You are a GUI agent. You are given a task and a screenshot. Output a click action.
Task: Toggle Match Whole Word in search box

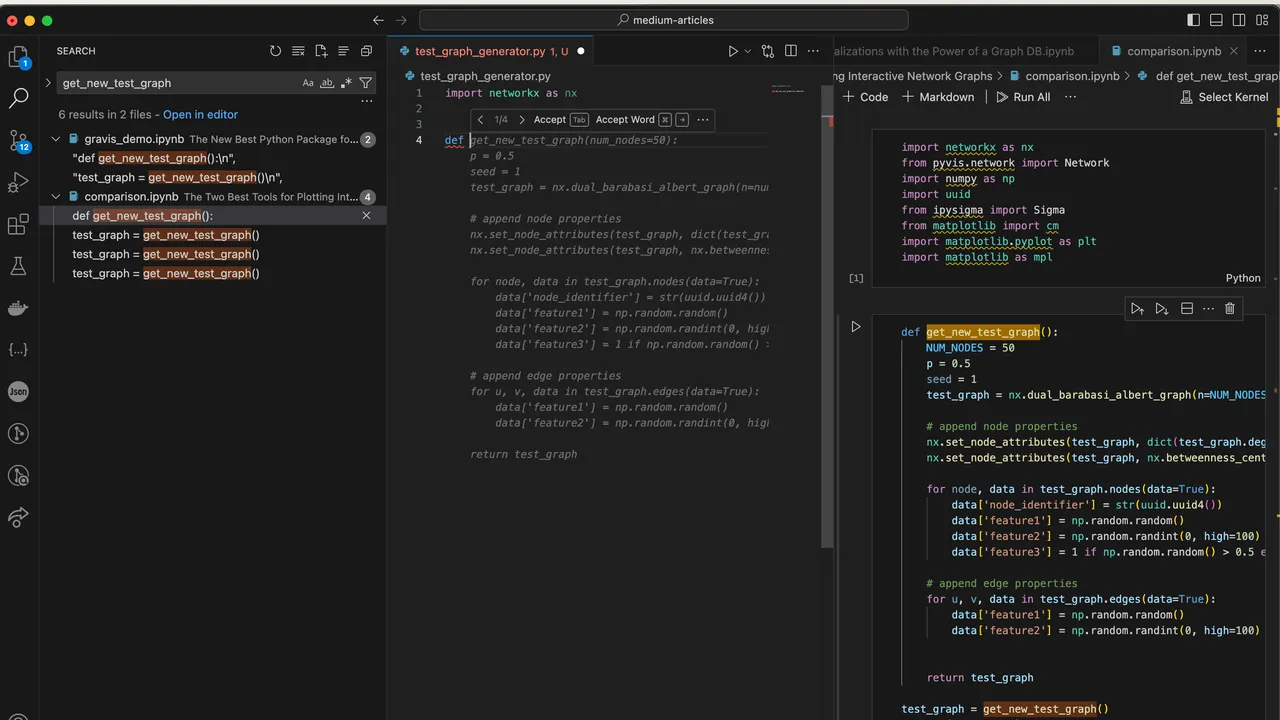(x=327, y=83)
